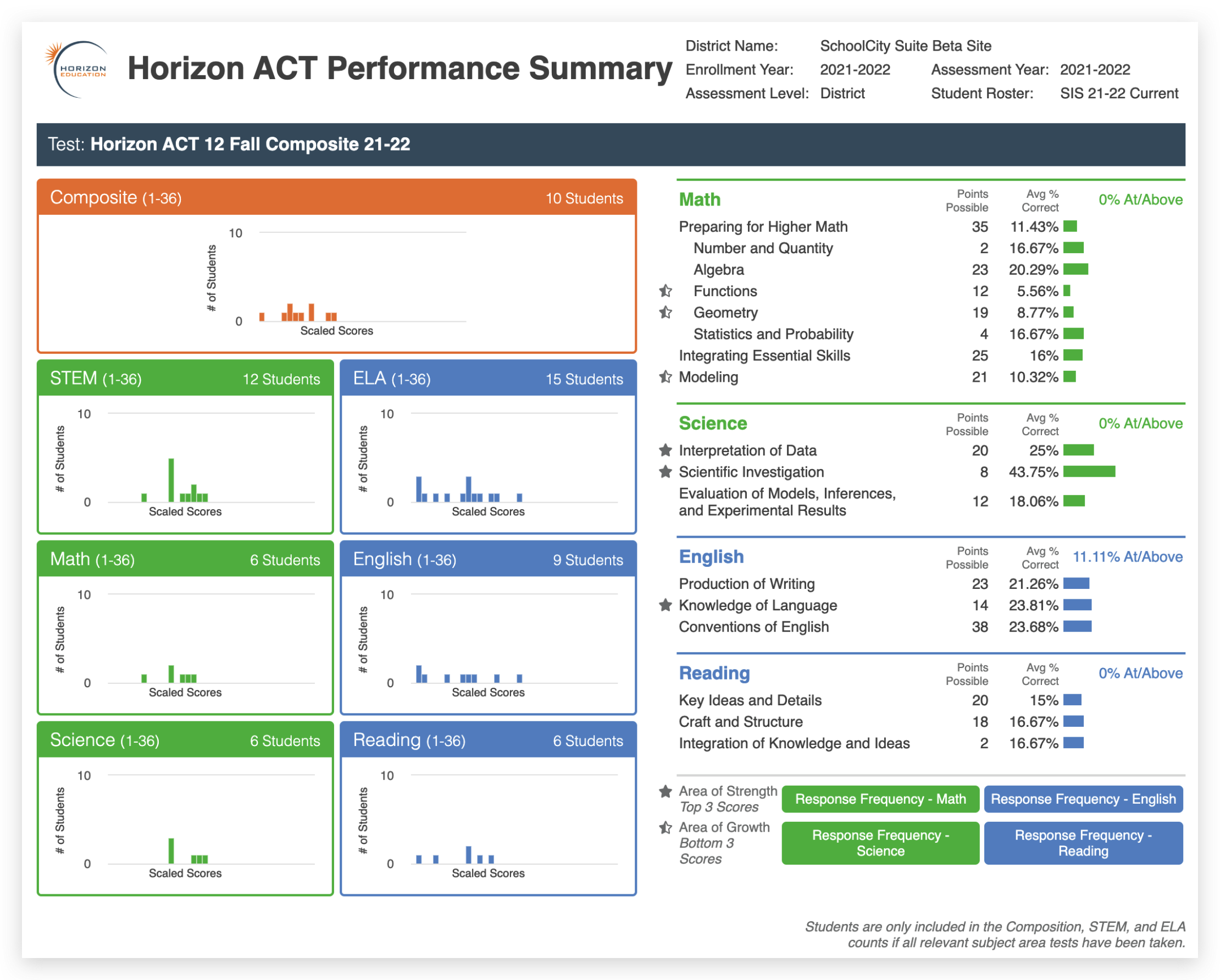Click the strength star beside Interpretation of Data
Viewport: 1220px width, 980px height.
(666, 450)
